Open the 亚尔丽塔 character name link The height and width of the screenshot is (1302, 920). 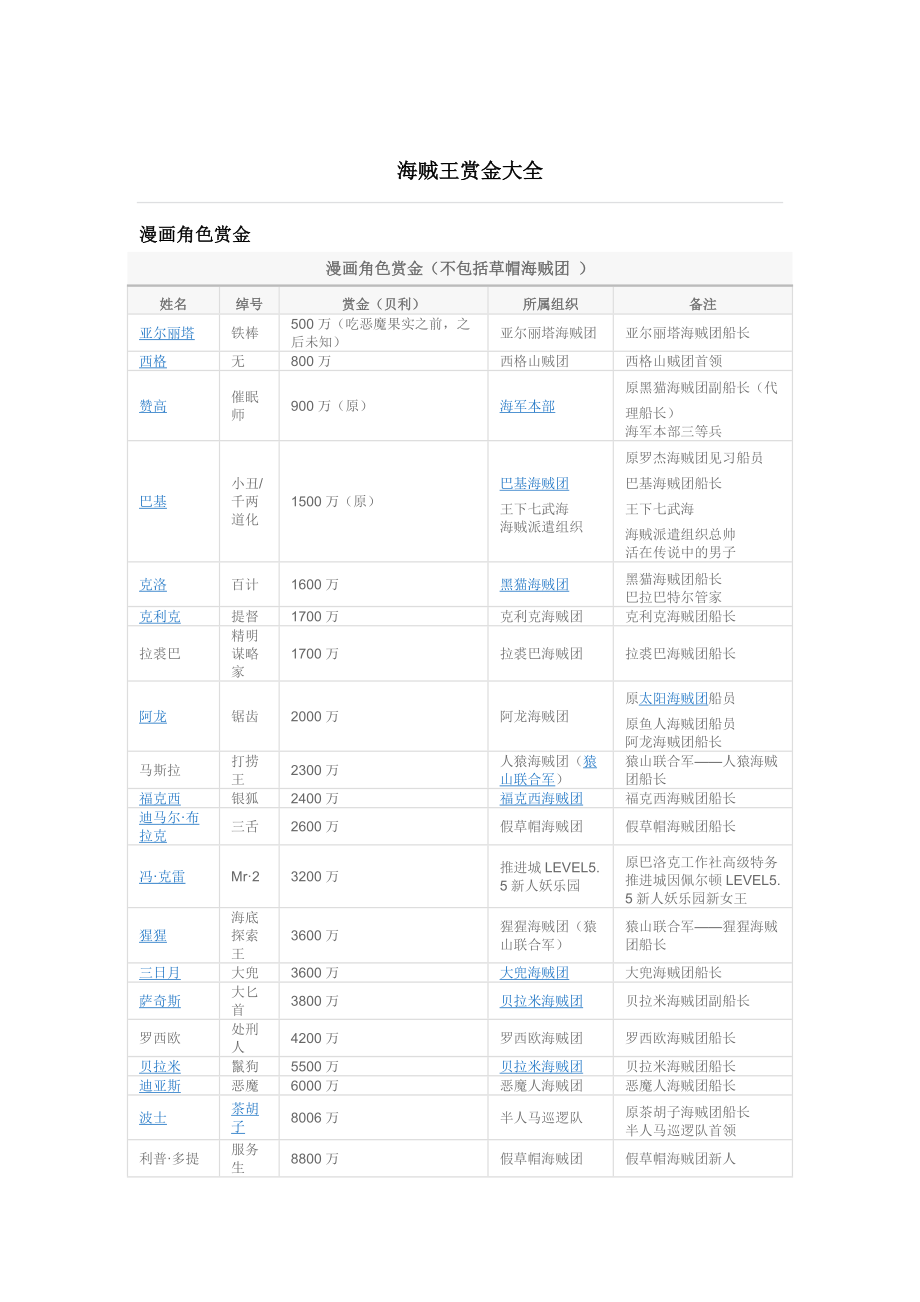[x=167, y=333]
